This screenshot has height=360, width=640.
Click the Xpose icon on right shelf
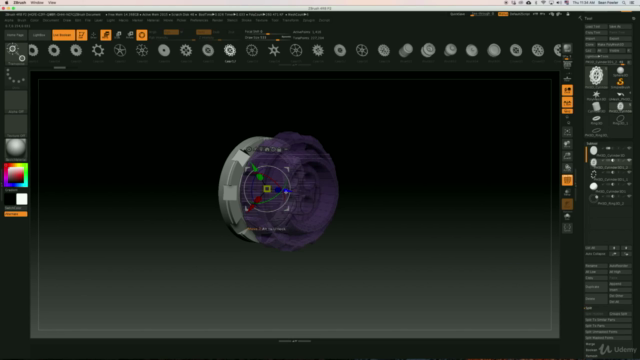[567, 228]
